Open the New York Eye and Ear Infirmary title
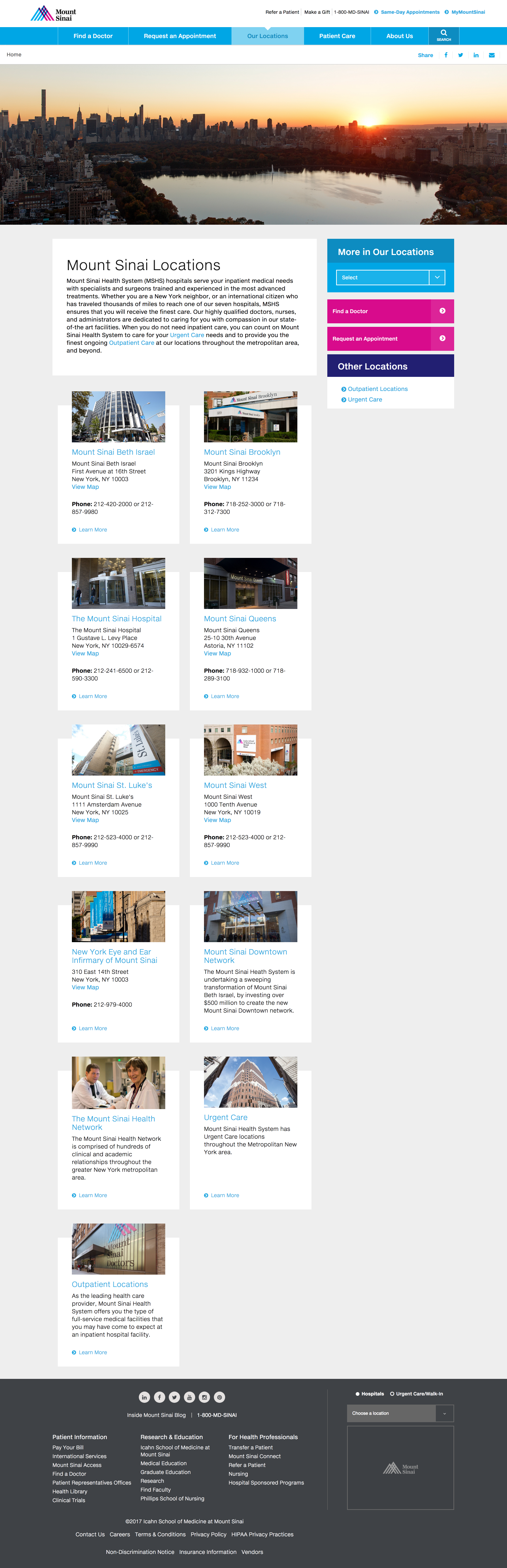Screen dimensions: 507x1568 (115, 956)
